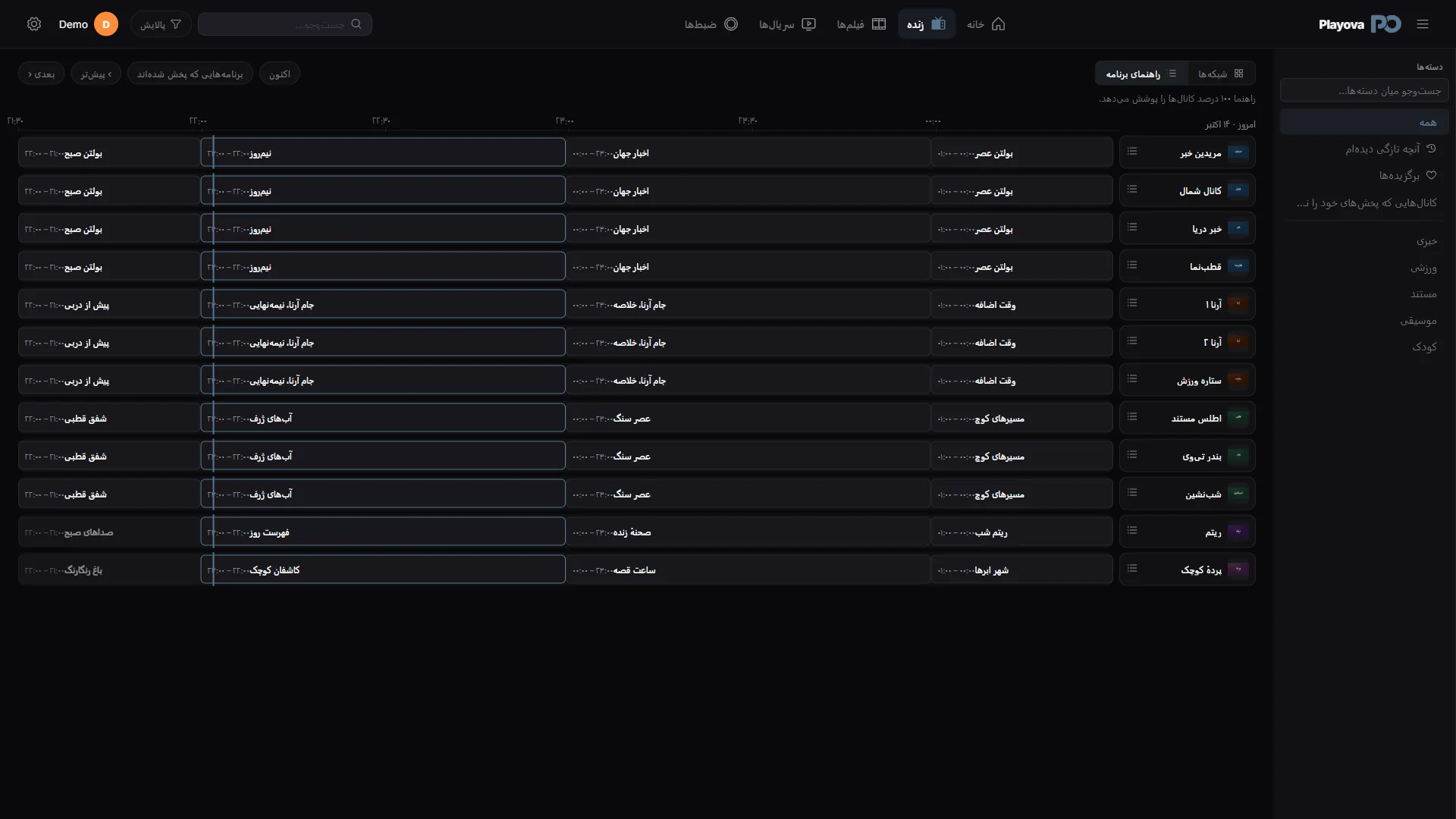Select the ورزشی sports category
The width and height of the screenshot is (1456, 819).
pos(1364,267)
